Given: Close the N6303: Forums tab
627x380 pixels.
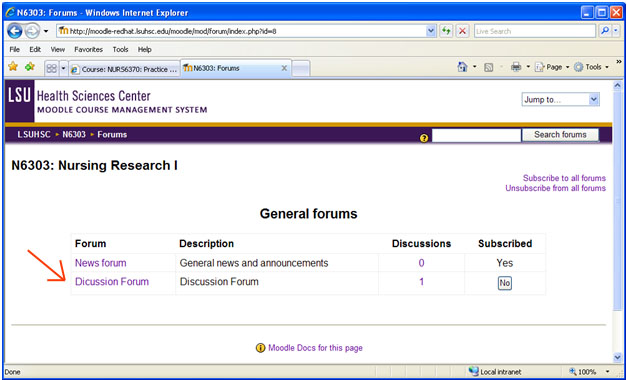Looking at the screenshot, I should click(284, 68).
